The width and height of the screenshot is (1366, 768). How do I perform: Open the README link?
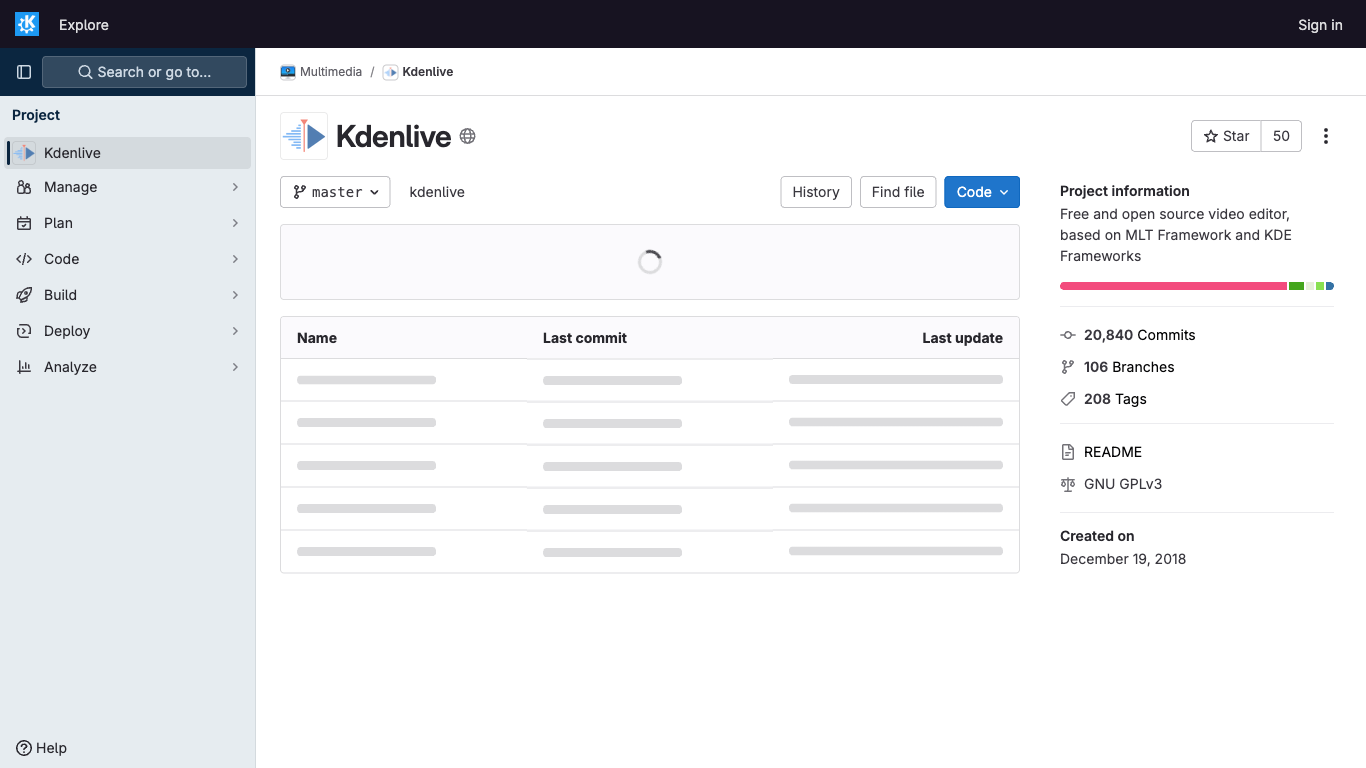click(1113, 452)
